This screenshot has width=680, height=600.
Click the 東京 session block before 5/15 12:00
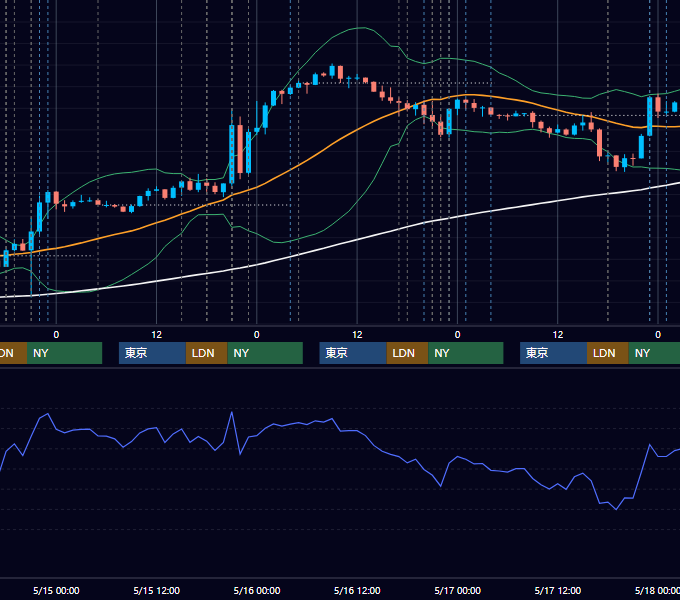152,353
